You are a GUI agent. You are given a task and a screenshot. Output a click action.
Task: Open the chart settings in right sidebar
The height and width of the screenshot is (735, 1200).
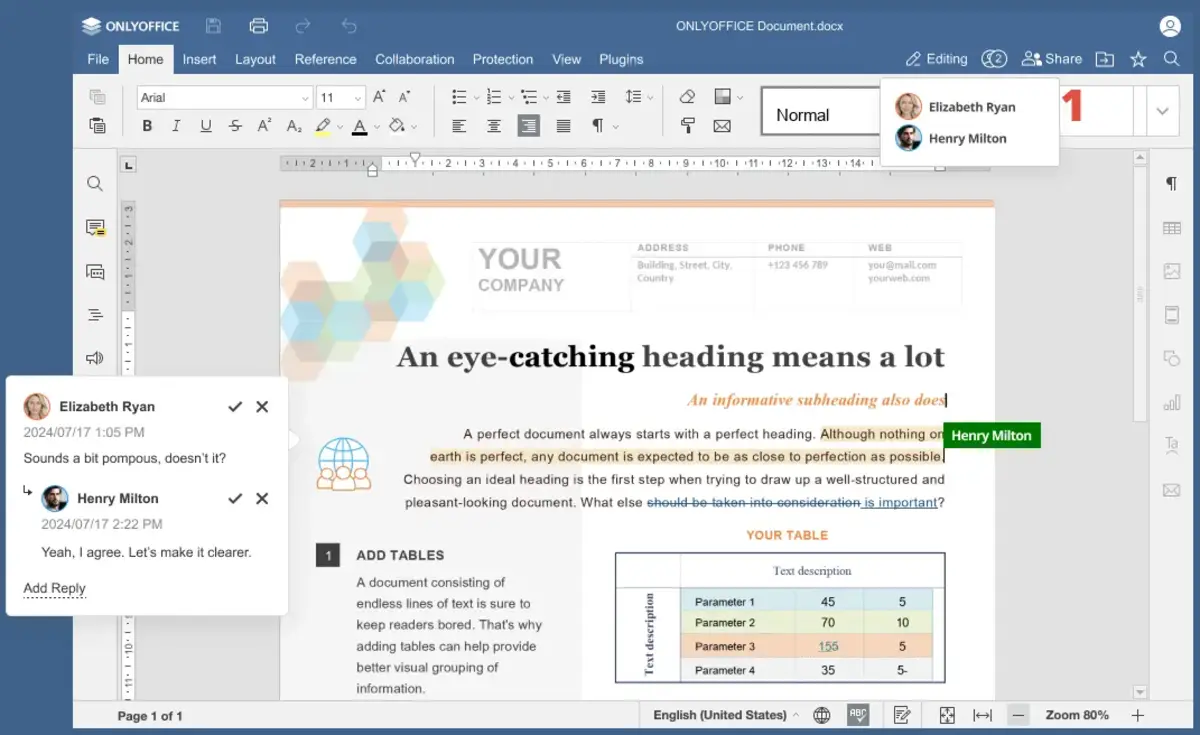tap(1171, 402)
